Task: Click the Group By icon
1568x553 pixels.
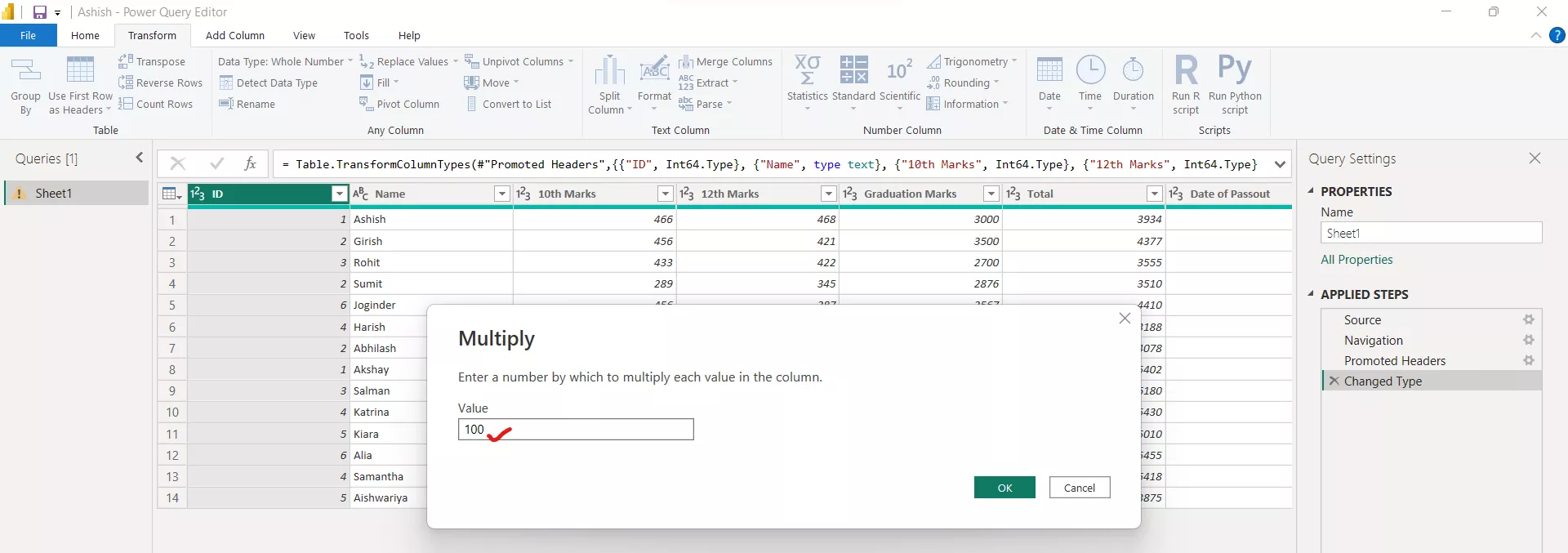Action: point(25,71)
